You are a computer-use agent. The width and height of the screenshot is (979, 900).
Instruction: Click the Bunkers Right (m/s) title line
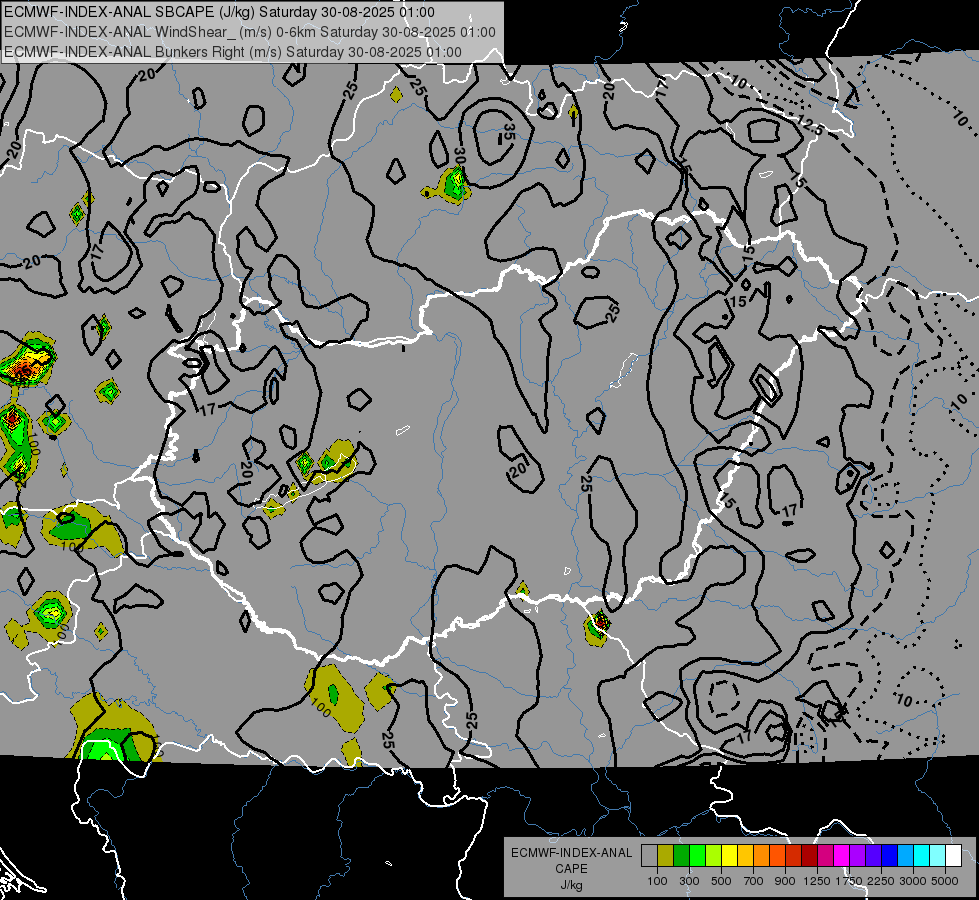coord(232,52)
